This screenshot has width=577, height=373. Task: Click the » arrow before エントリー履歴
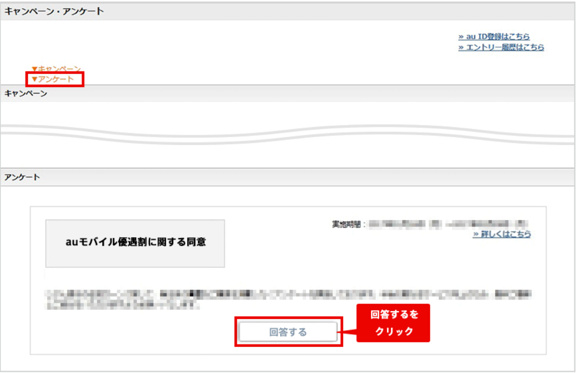(x=461, y=47)
